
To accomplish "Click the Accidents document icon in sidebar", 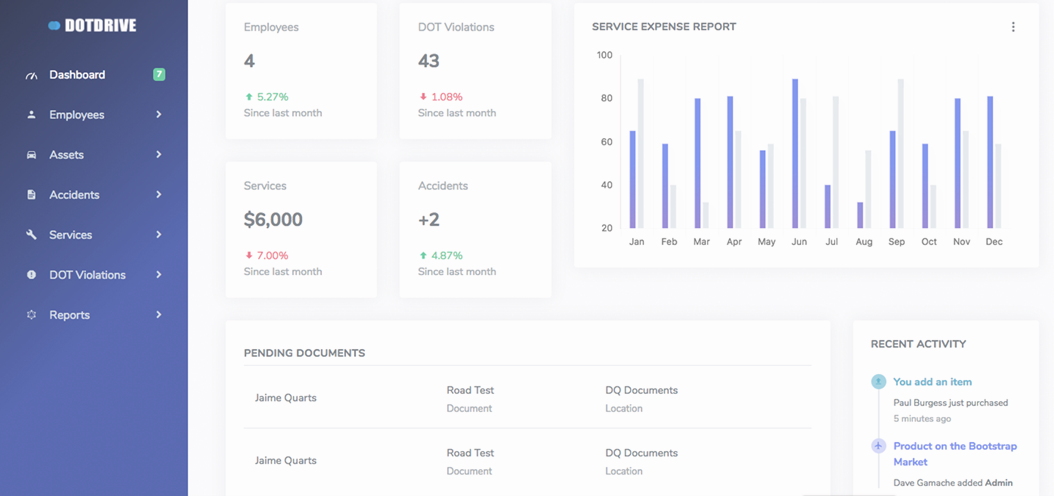I will pyautogui.click(x=31, y=195).
